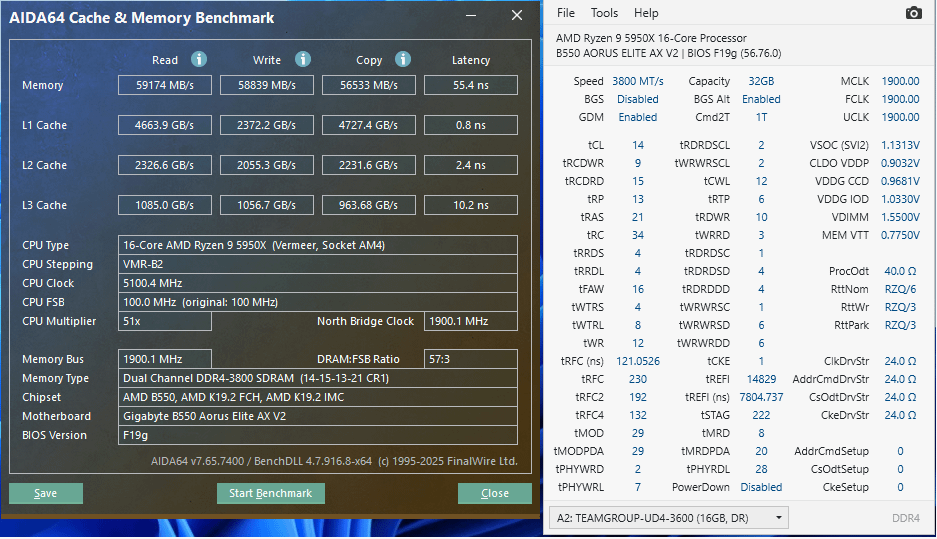Click the tRCDRD value 15
The image size is (937, 539).
click(x=638, y=181)
